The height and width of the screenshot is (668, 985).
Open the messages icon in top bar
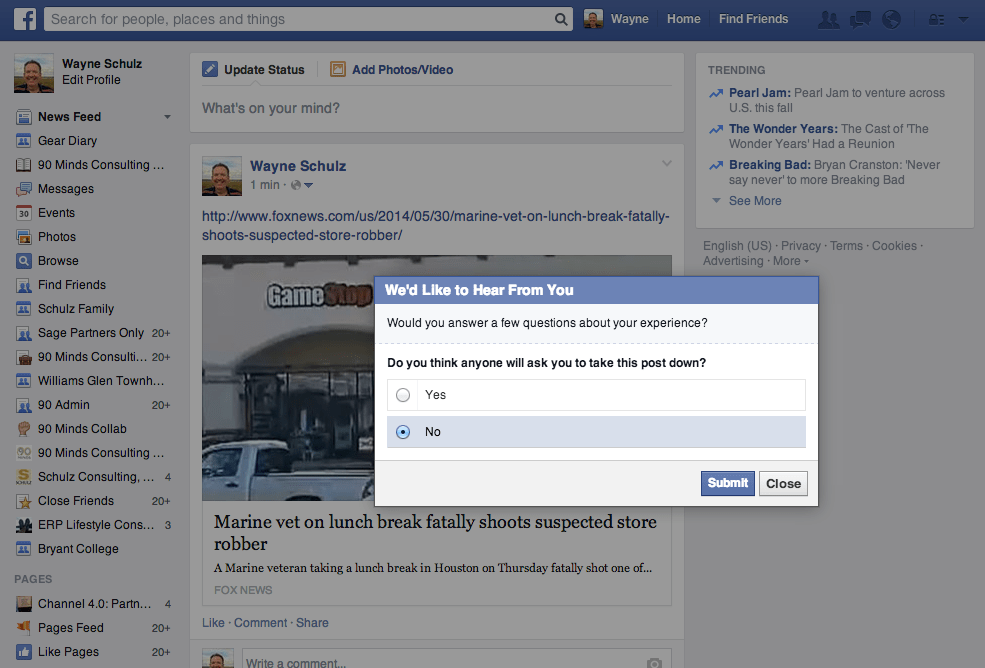(860, 19)
